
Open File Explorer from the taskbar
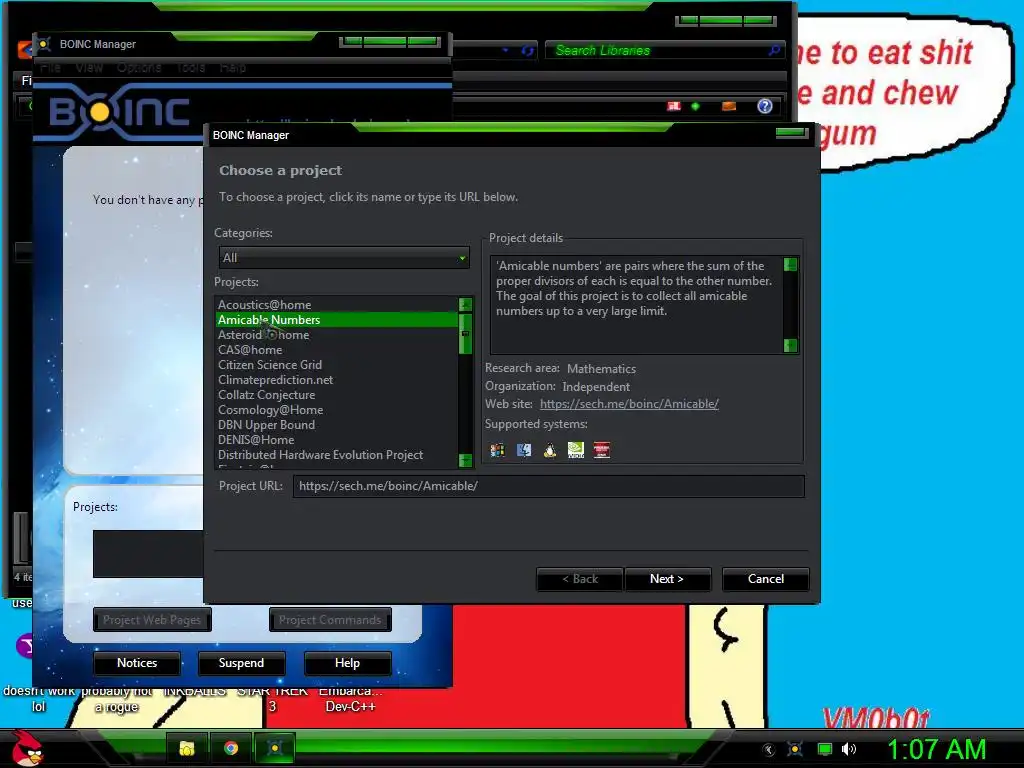point(187,748)
